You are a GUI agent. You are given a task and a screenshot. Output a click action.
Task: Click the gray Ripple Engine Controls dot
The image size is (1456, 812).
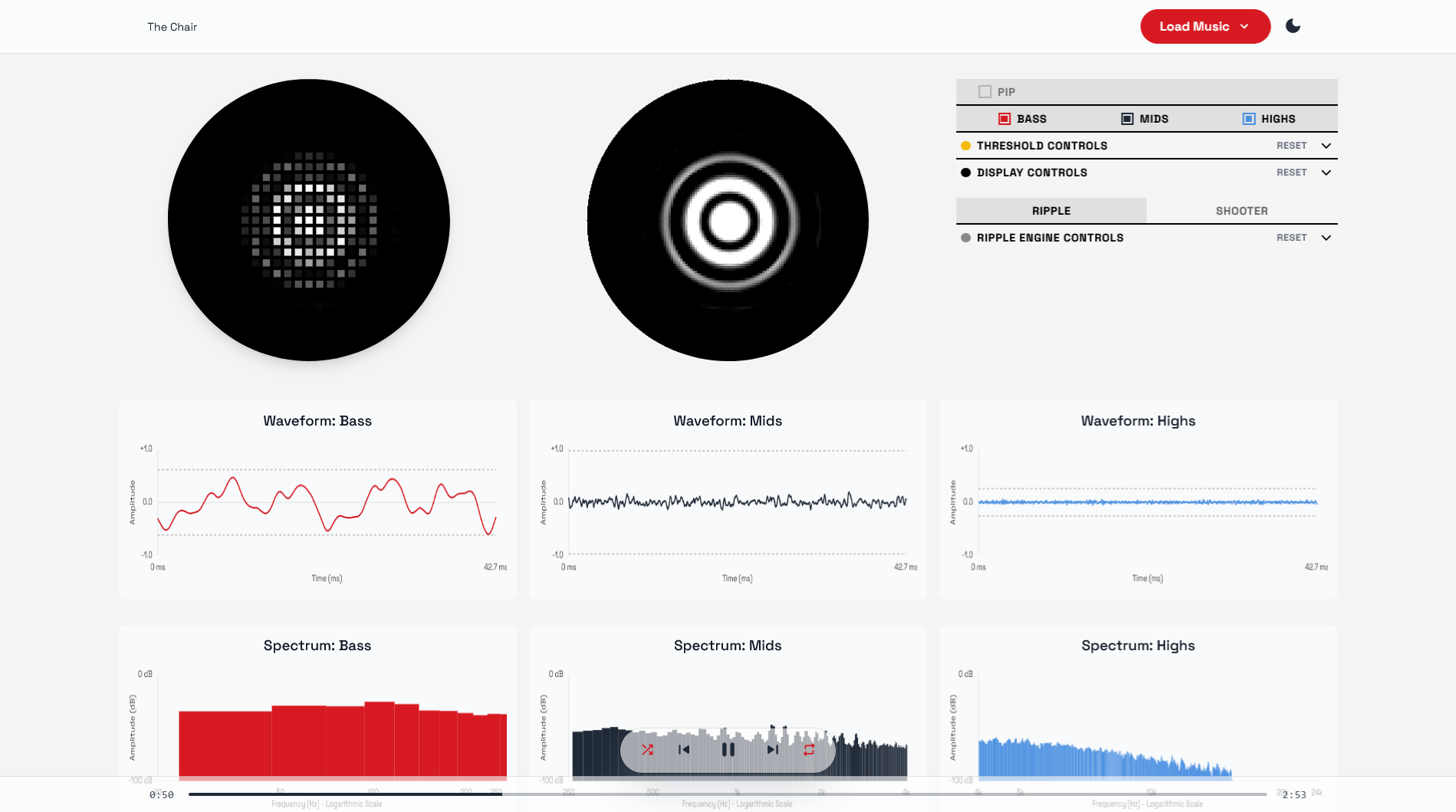coord(965,238)
